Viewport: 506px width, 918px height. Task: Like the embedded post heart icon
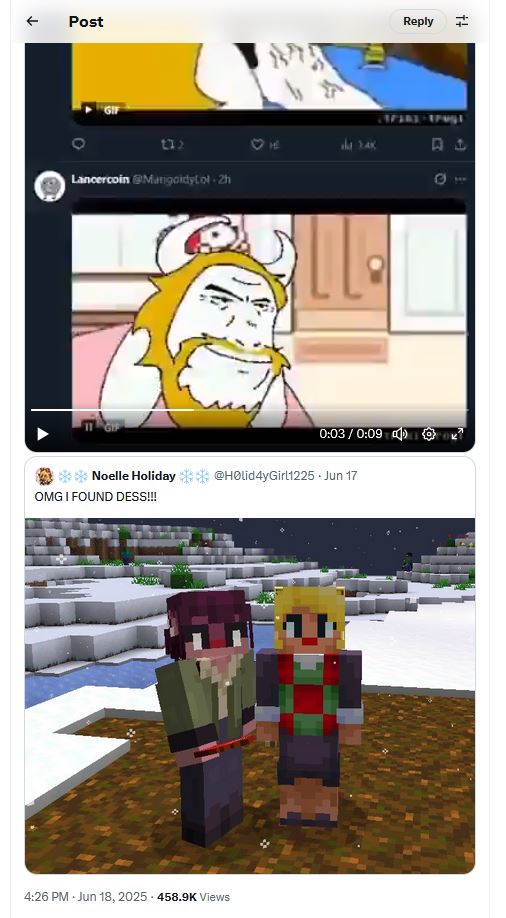pos(257,144)
